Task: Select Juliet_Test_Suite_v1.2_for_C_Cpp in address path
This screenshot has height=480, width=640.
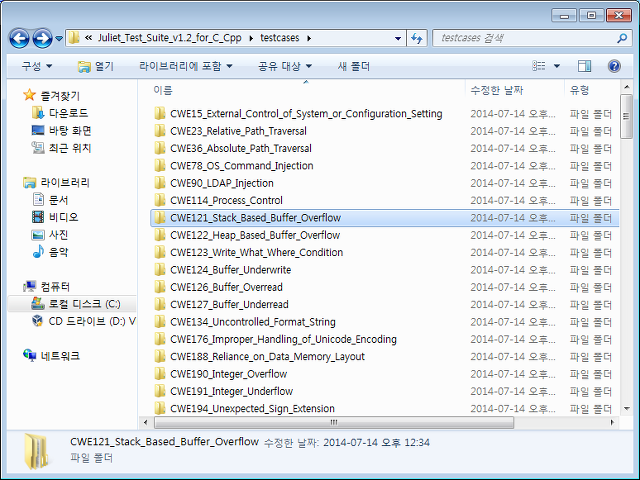Action: pos(169,38)
